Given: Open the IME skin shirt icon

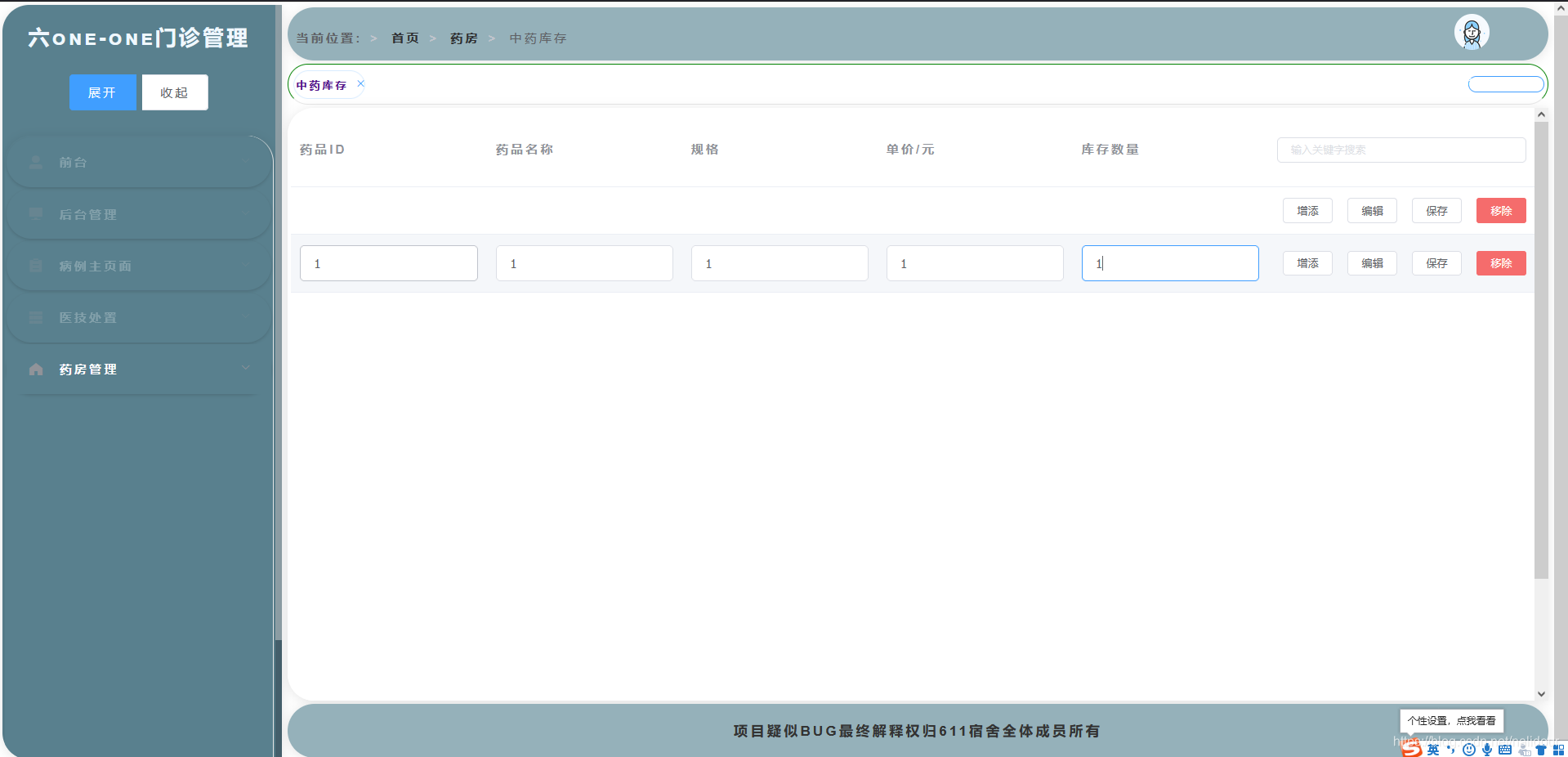Looking at the screenshot, I should pos(1541,750).
